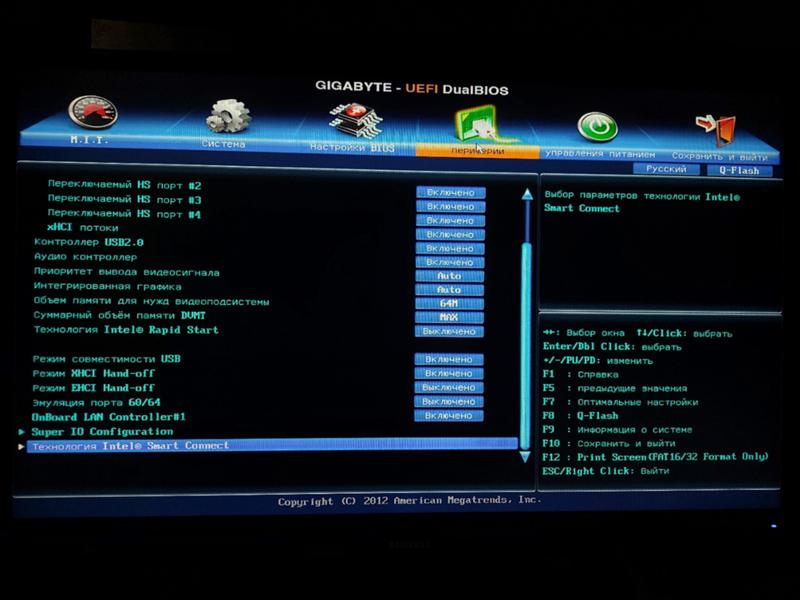Screen dimensions: 800x600
Task: Click the settings list scrollbar thumb
Action: pyautogui.click(x=526, y=347)
